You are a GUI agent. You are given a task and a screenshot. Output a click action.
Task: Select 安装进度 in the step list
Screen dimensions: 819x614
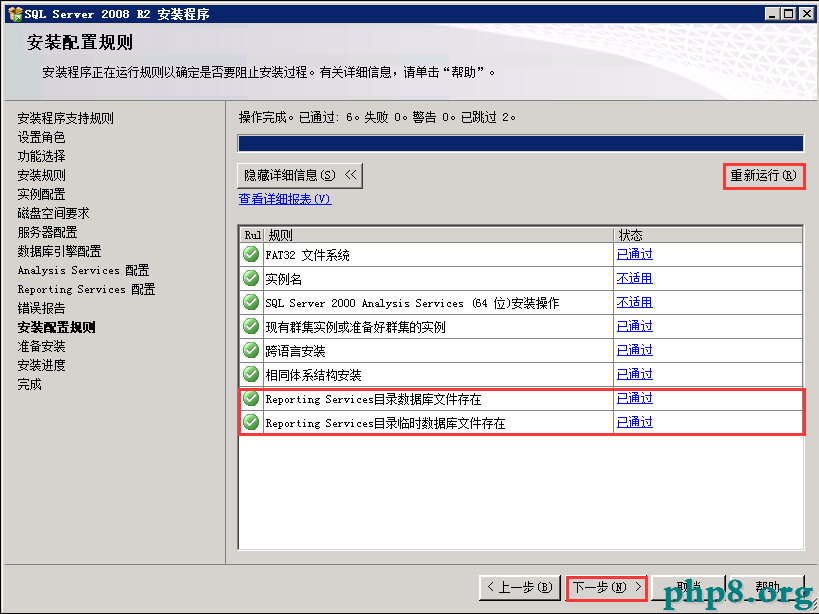41,365
